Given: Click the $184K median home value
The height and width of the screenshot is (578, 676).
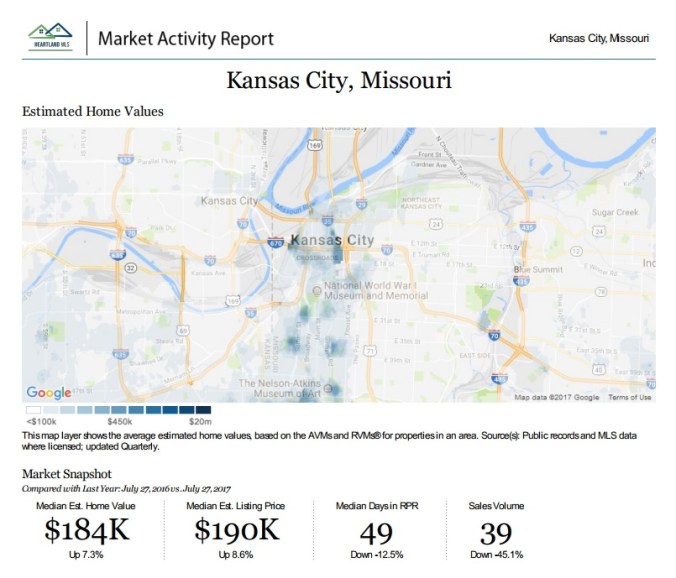Looking at the screenshot, I should [87, 530].
